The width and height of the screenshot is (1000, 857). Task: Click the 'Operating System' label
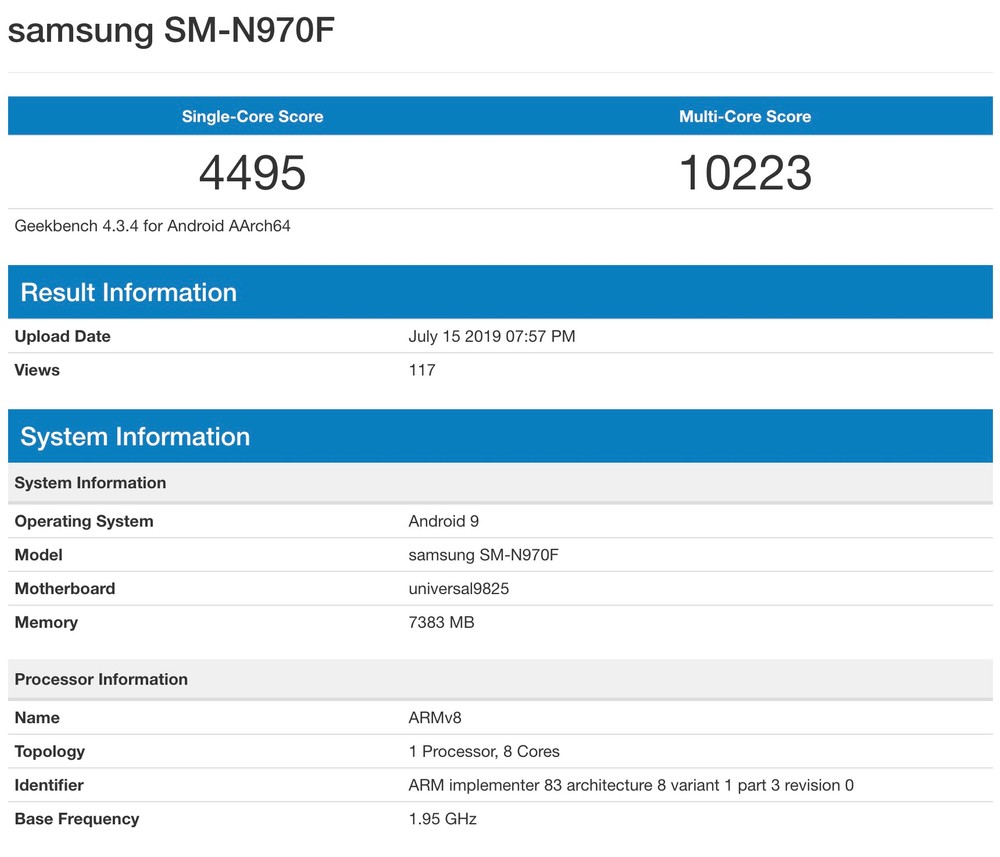(x=84, y=521)
